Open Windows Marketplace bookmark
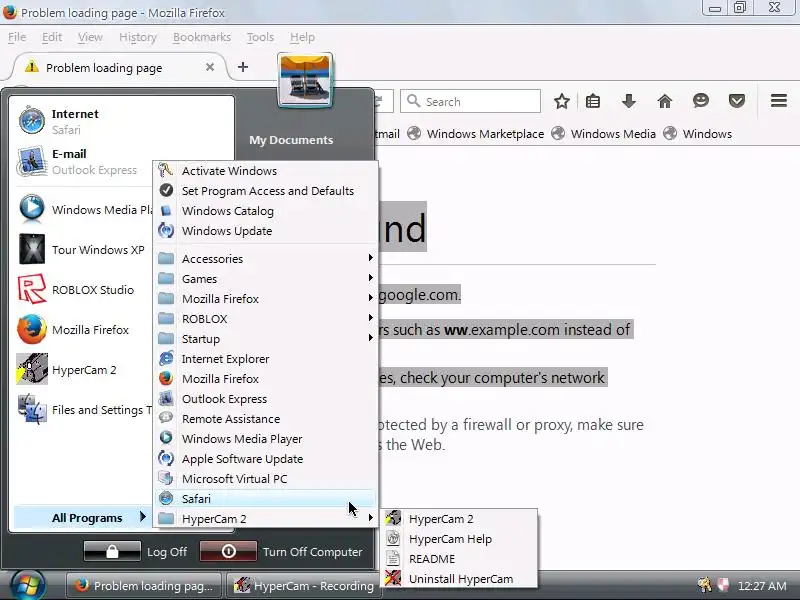This screenshot has width=800, height=600. 476,134
